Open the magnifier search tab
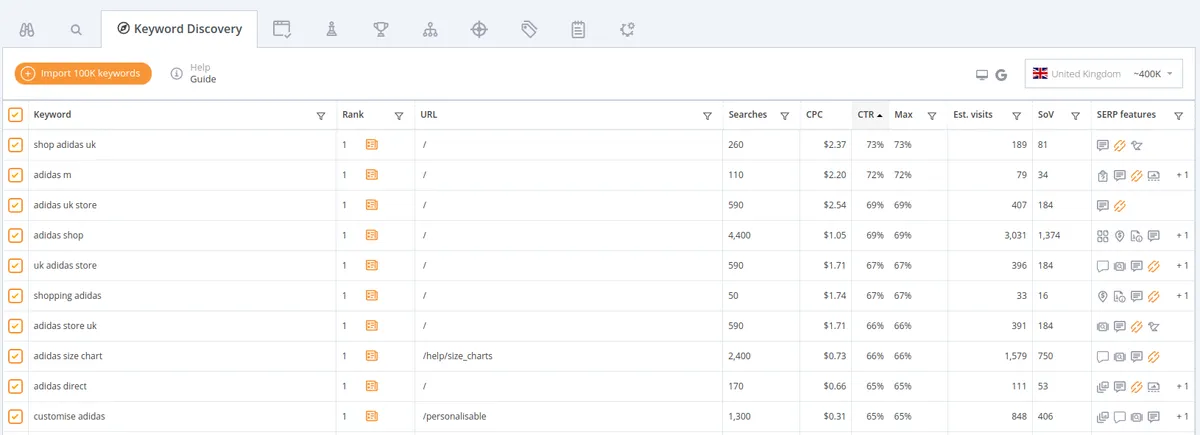 point(76,29)
